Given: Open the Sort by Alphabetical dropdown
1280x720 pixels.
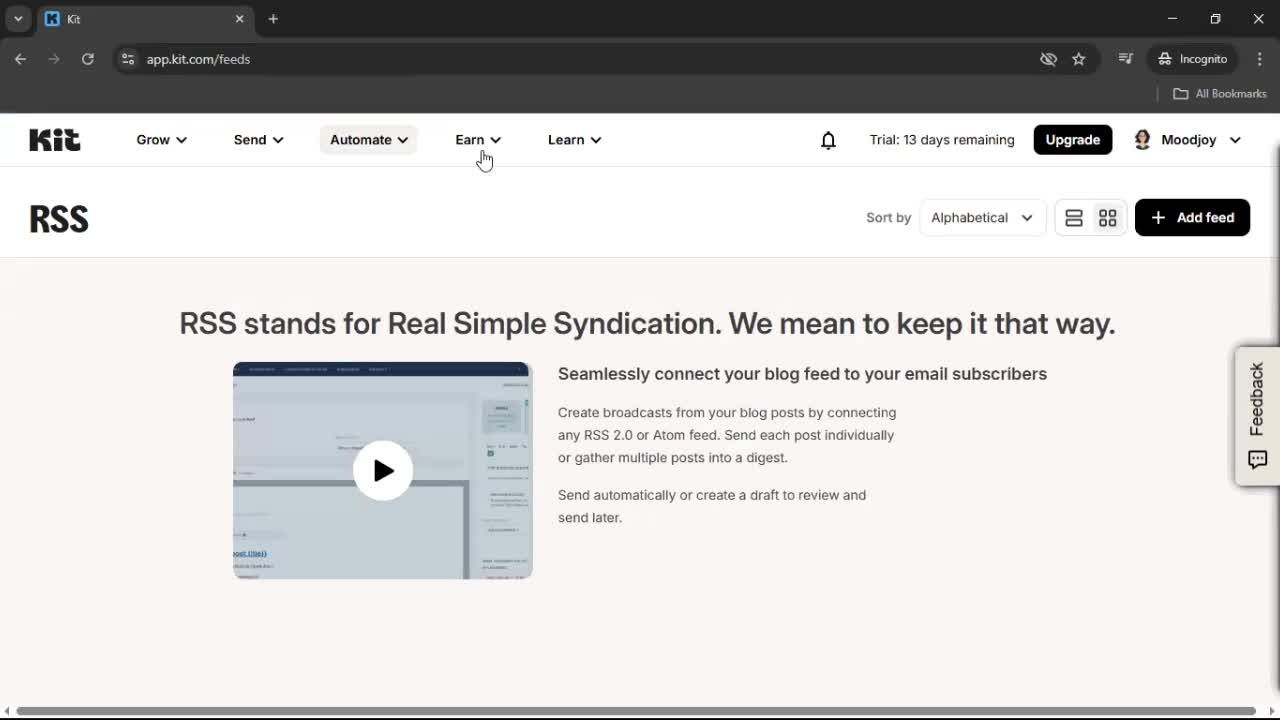Looking at the screenshot, I should coord(981,218).
